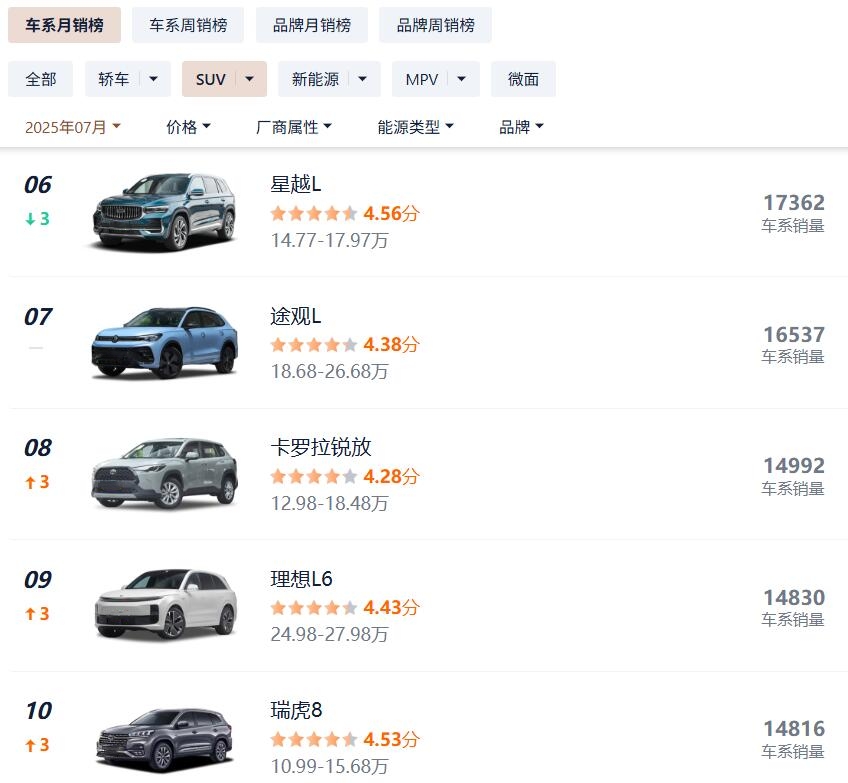Open the 品牌 filter dropdown
The image size is (848, 783).
click(x=521, y=127)
